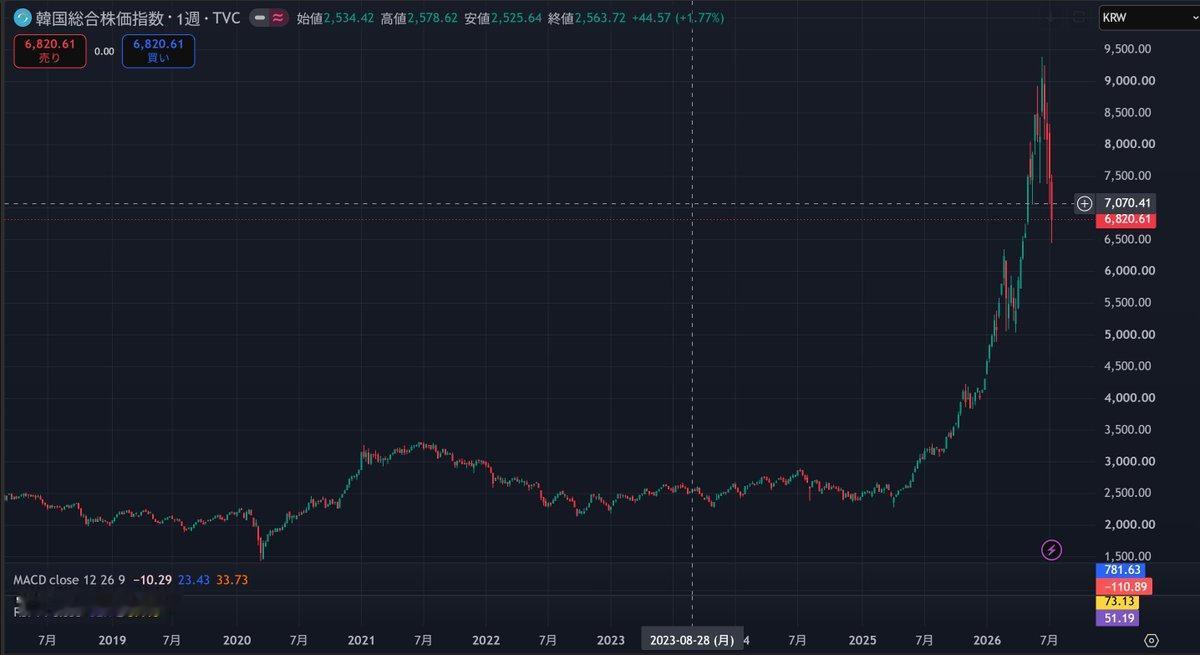Click the 終値 2,563.72 close value
1200x655 pixels.
tap(587, 18)
